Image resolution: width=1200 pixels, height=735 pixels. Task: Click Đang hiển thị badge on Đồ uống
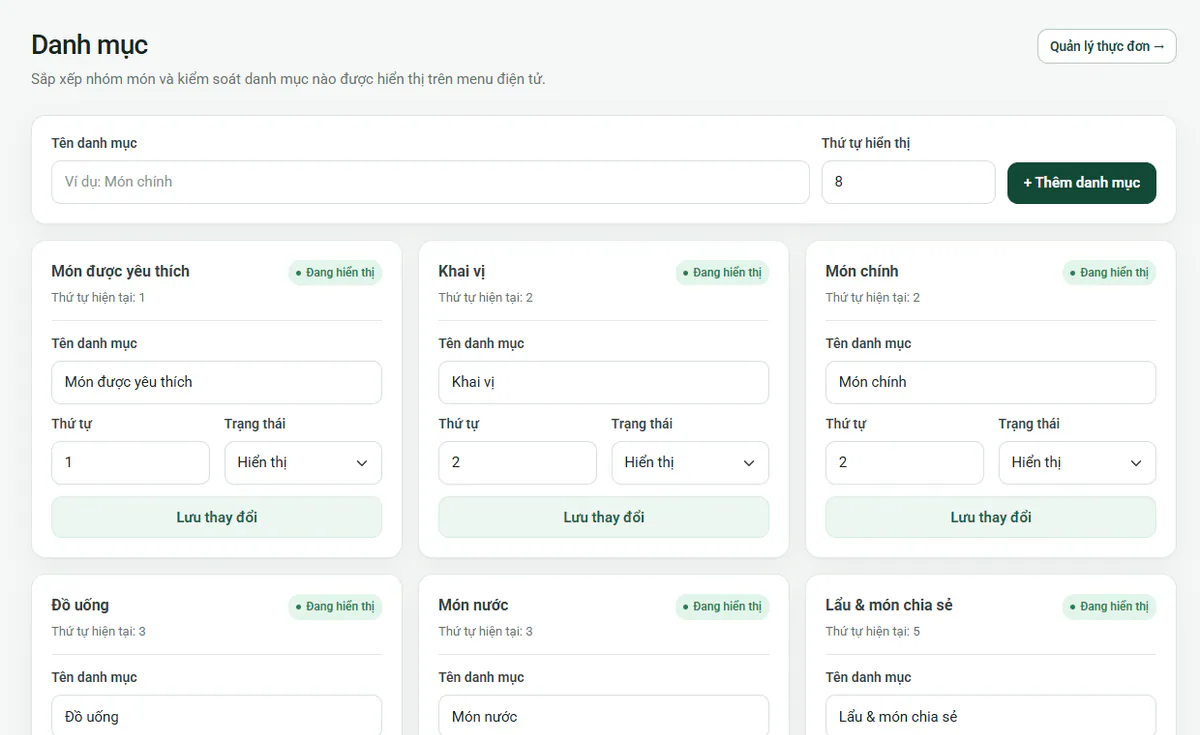(x=335, y=606)
